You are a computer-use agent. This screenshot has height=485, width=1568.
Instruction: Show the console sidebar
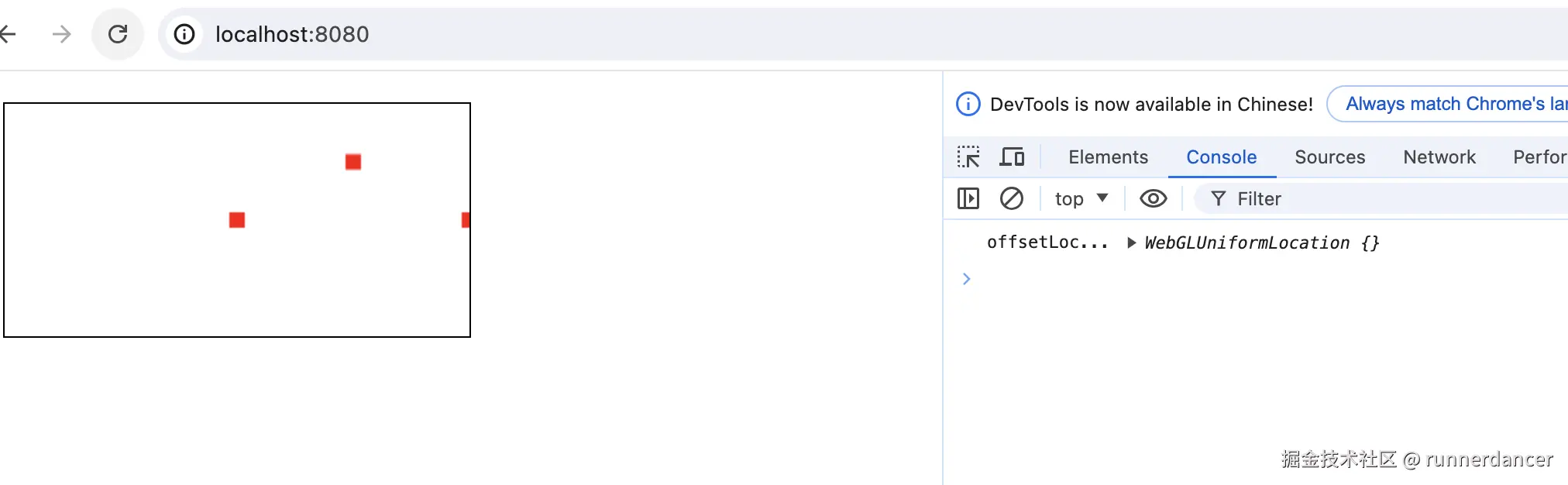pyautogui.click(x=968, y=199)
